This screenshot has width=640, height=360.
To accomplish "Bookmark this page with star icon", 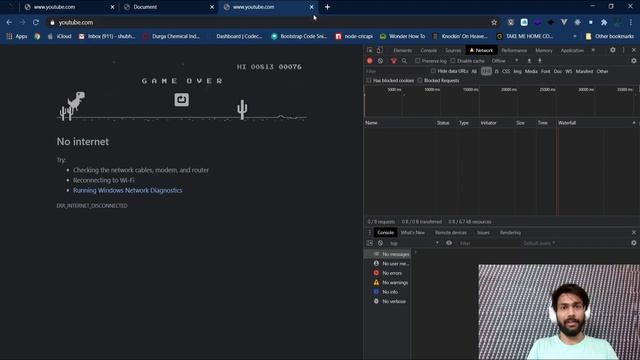I will click(494, 22).
